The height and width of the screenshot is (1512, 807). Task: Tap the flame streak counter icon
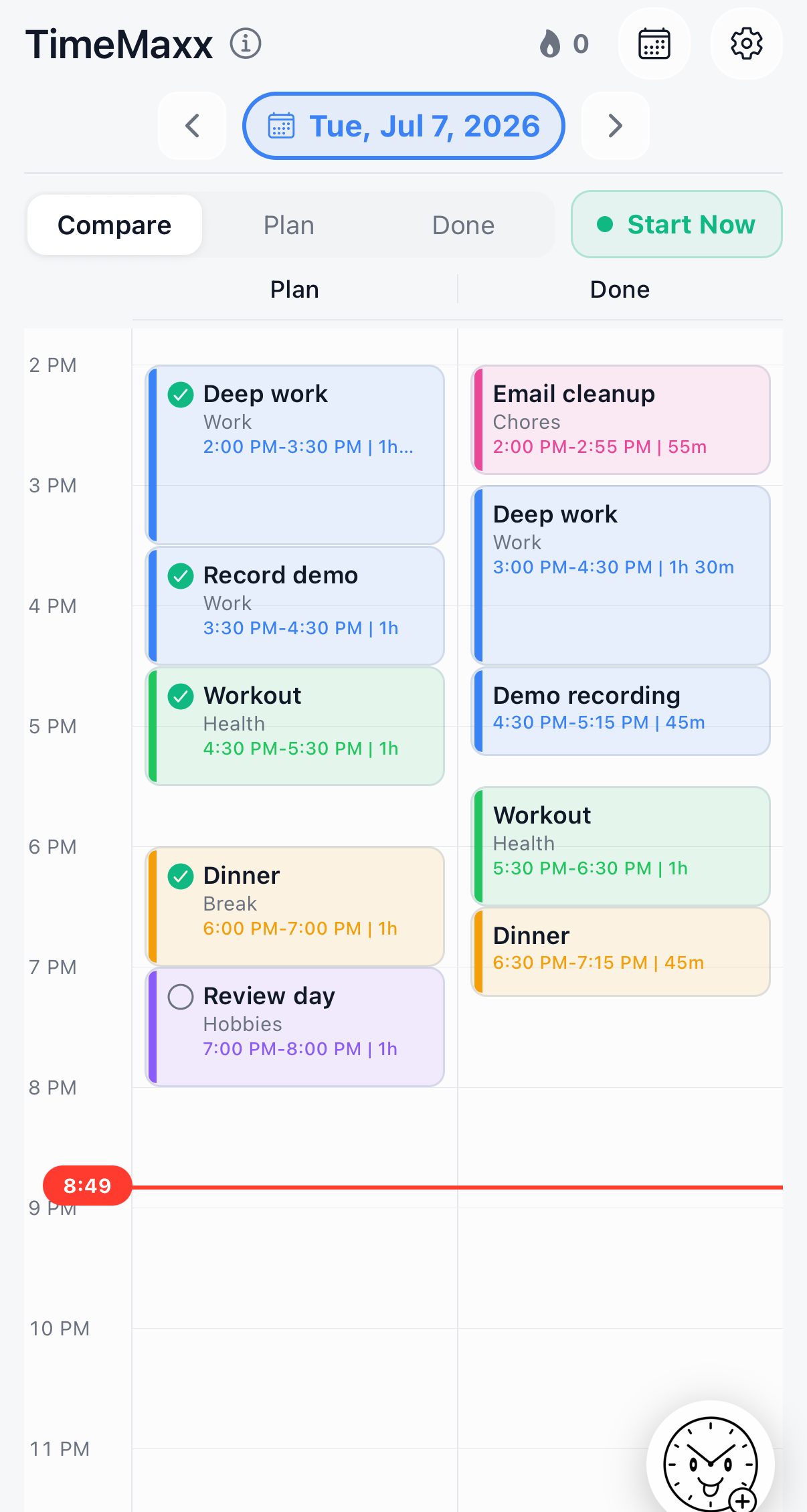tap(549, 44)
